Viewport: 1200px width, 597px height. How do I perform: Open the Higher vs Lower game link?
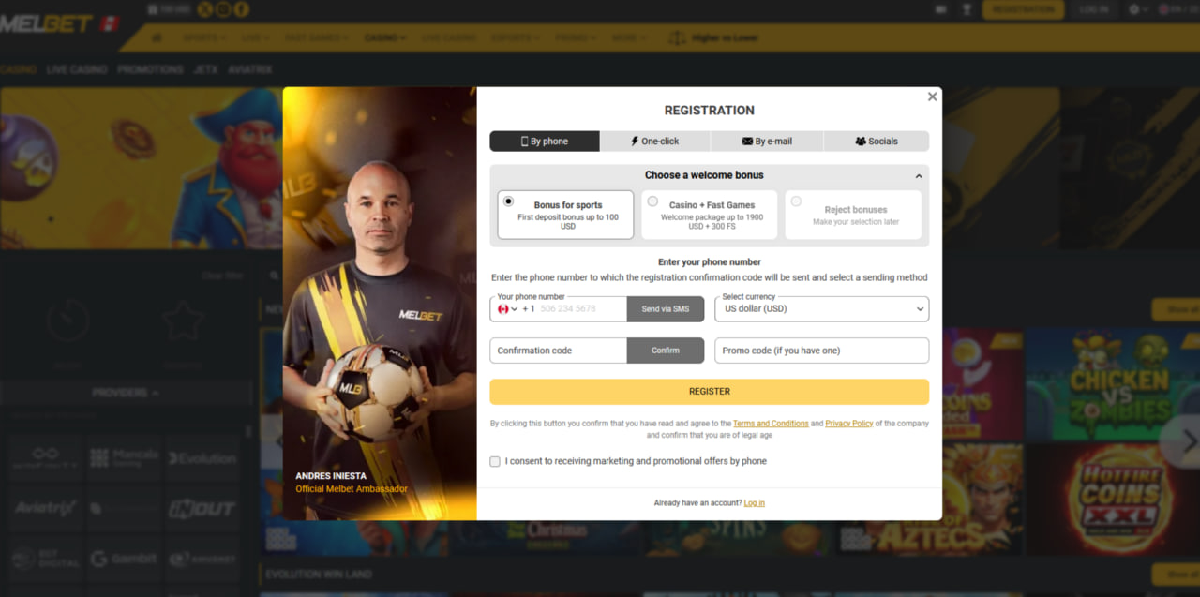coord(712,38)
